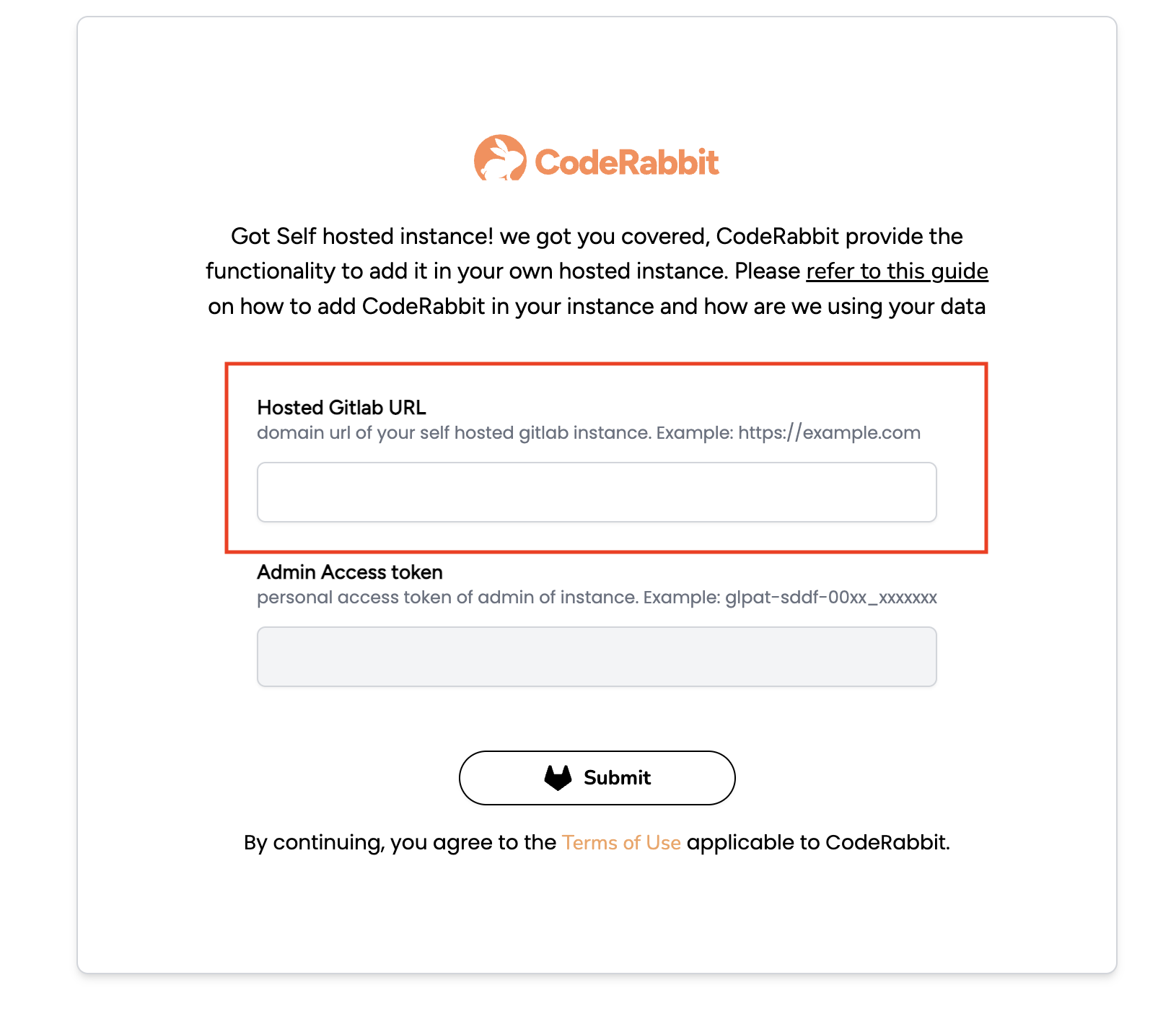Click the "Got Self hosted instance!" heading line
The height and width of the screenshot is (1019, 1176).
[x=361, y=237]
